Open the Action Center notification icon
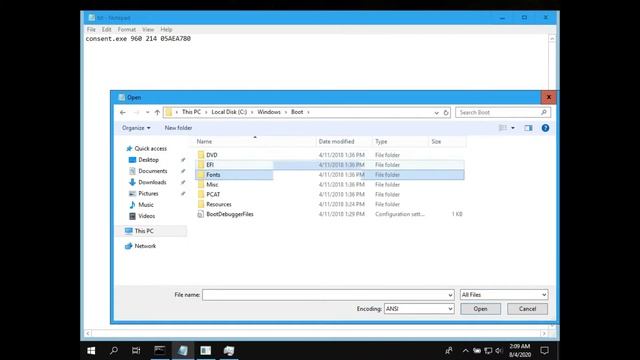The height and width of the screenshot is (360, 640). 544,351
